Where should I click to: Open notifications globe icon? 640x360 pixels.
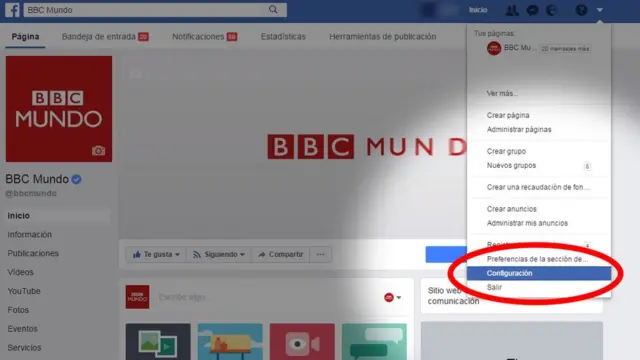(551, 10)
